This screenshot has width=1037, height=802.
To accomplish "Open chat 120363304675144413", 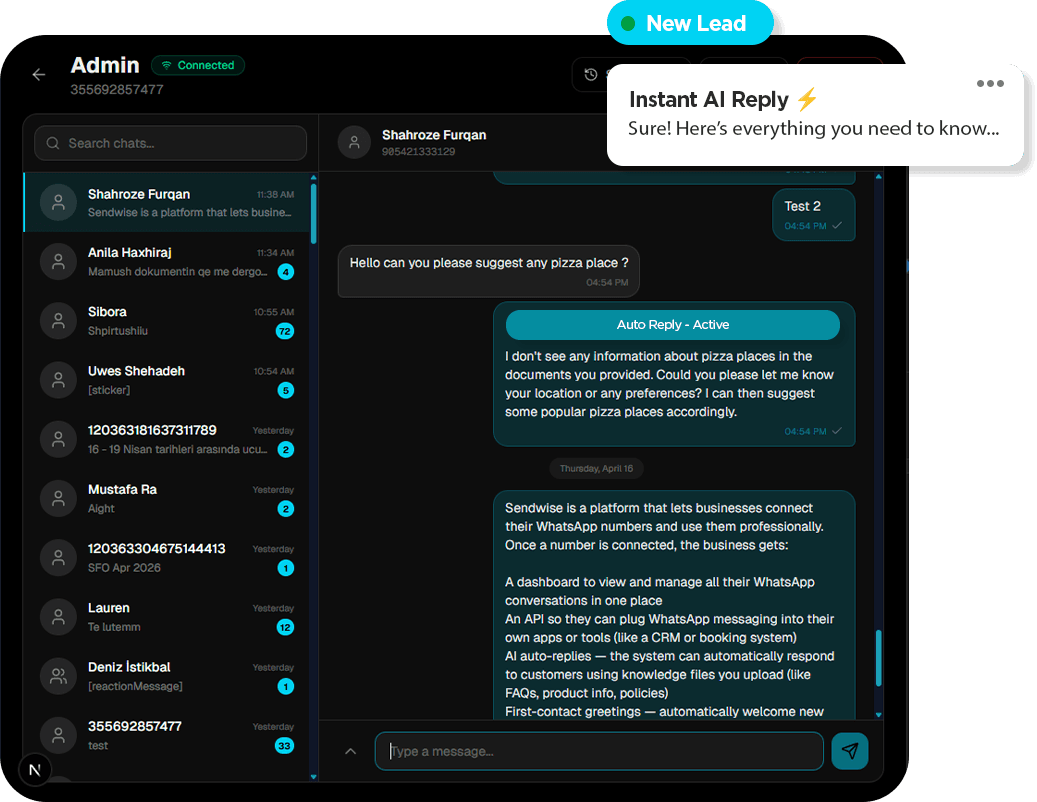I will point(167,557).
